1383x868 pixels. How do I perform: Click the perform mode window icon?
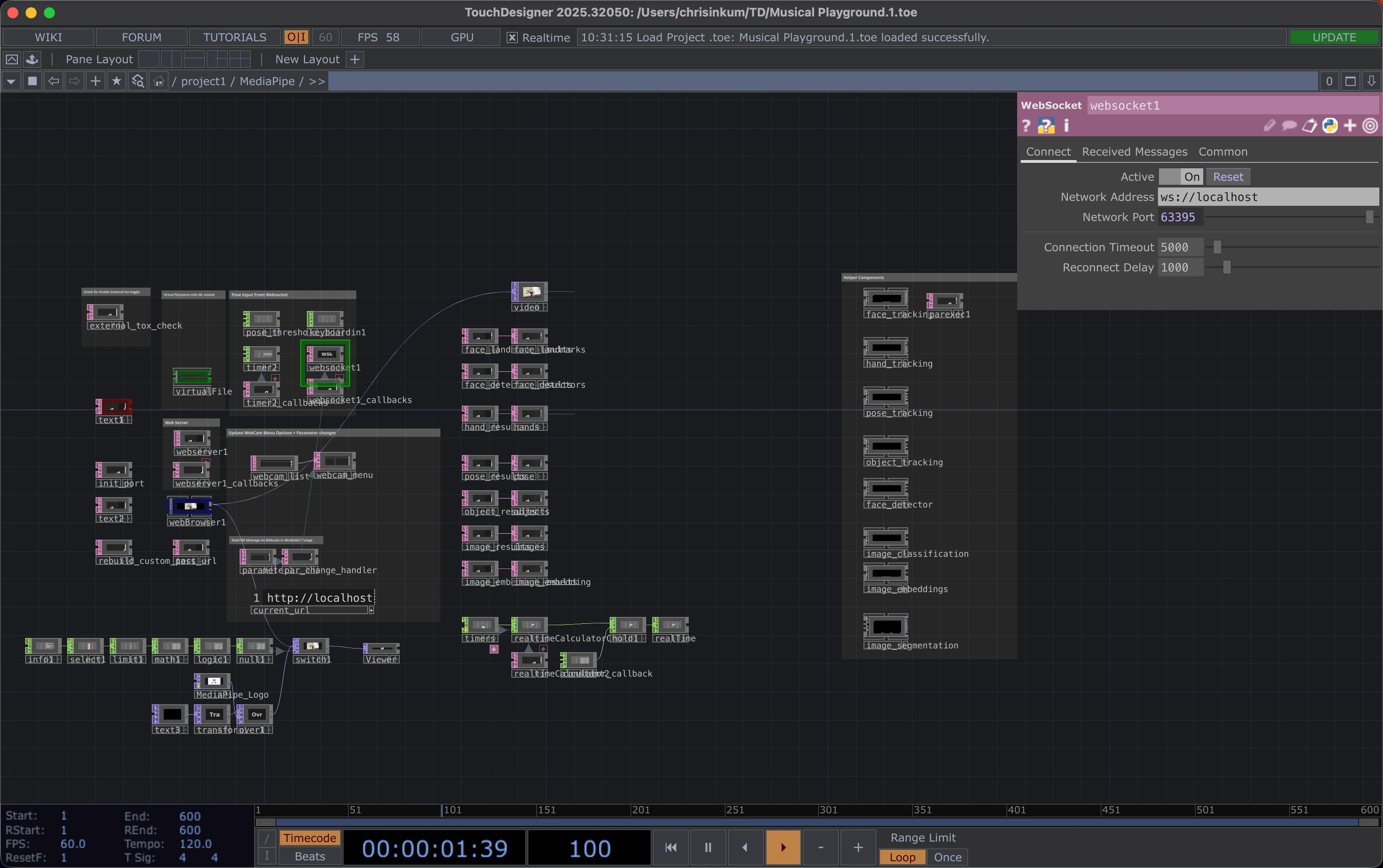click(x=11, y=59)
